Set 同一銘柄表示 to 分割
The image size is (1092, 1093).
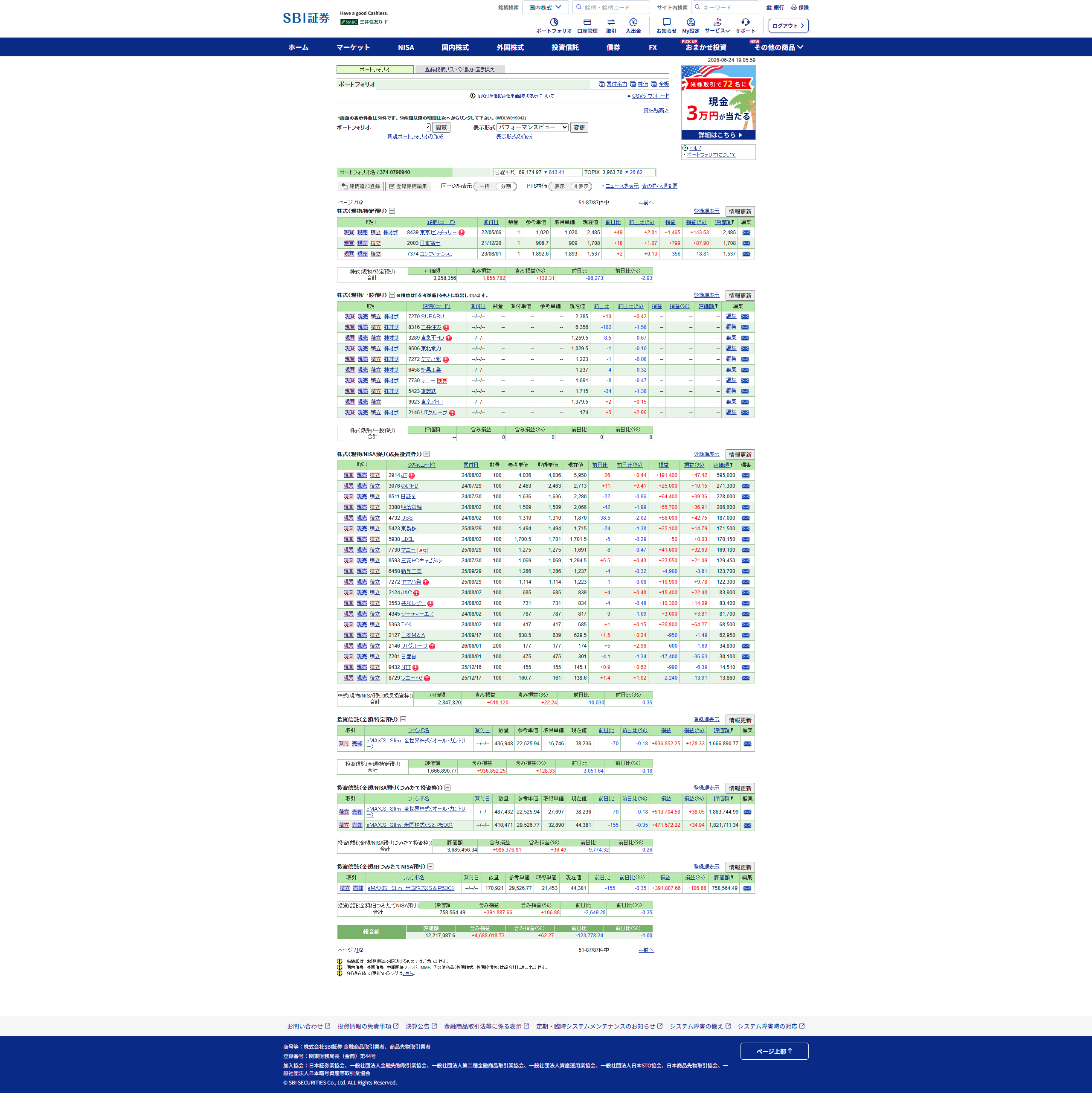tap(506, 187)
